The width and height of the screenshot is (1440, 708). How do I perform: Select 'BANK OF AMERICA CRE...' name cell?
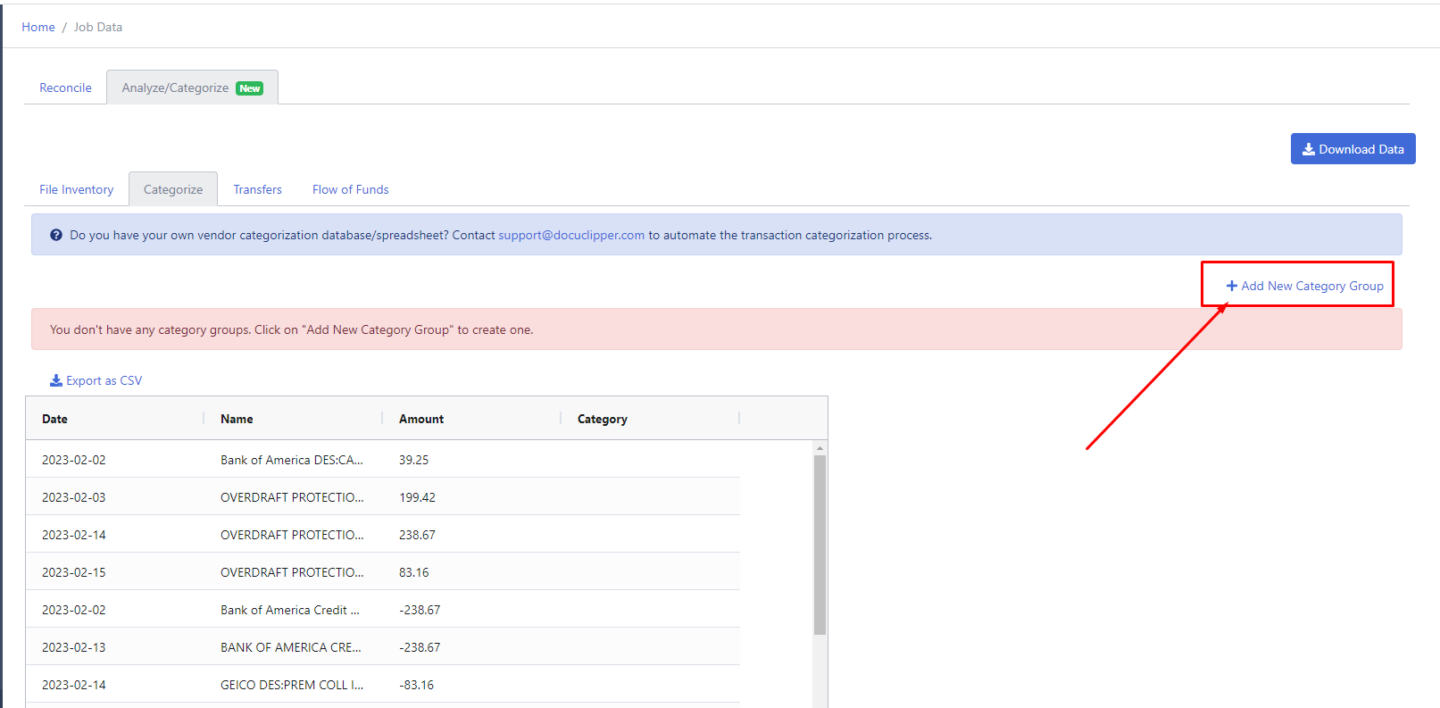[x=292, y=647]
